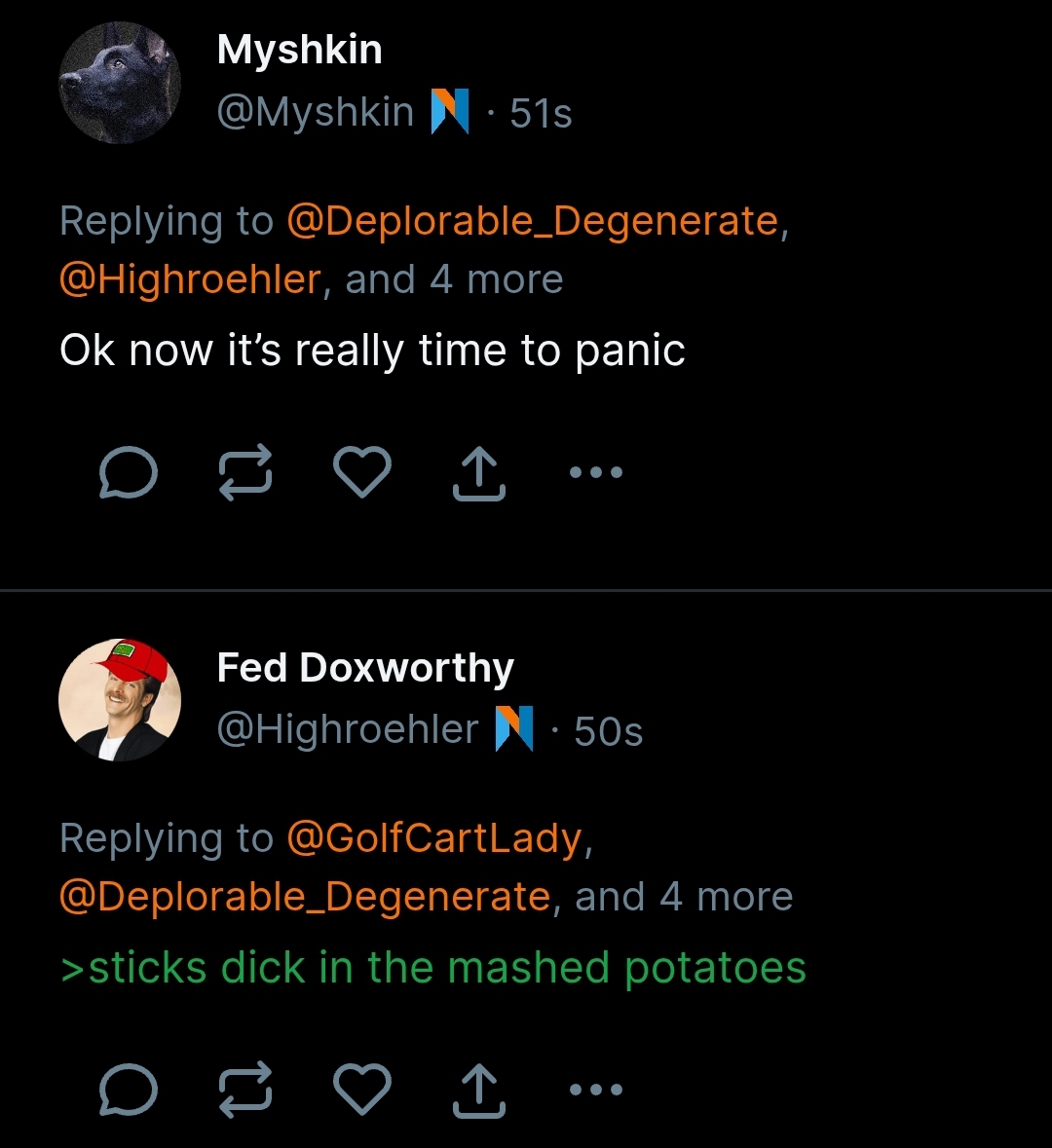Viewport: 1052px width, 1148px height.
Task: Expand 'and 4 more' in Fed Doxworthy's reply
Action: coord(684,897)
